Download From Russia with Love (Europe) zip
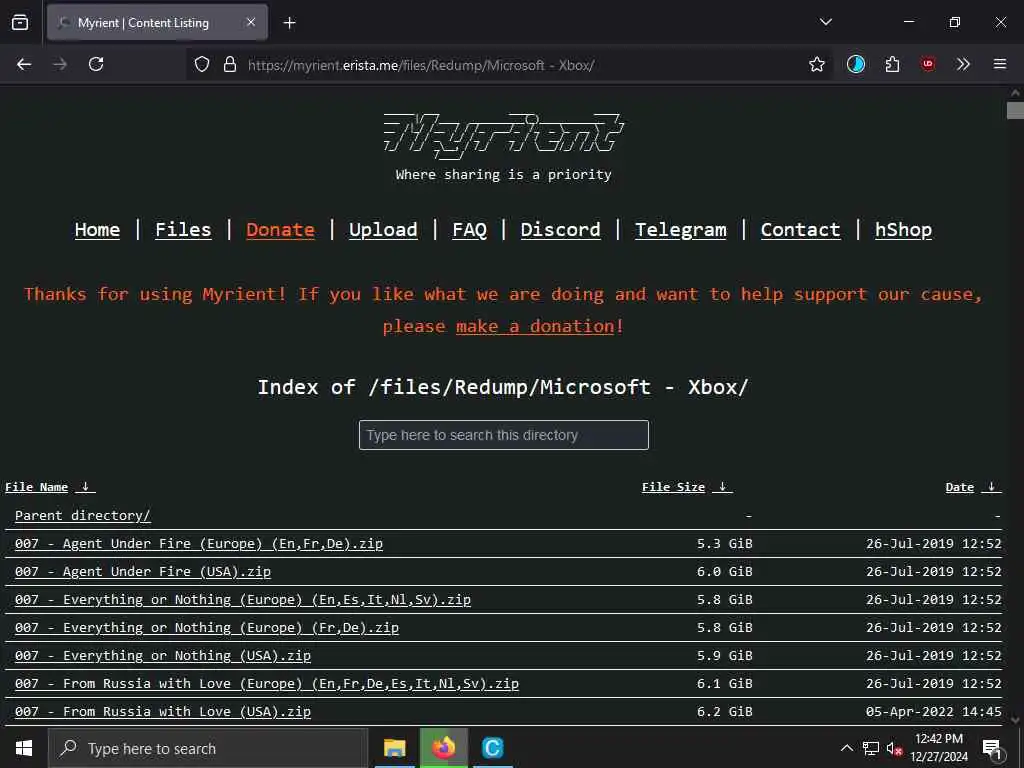Viewport: 1024px width, 768px height. [x=266, y=684]
